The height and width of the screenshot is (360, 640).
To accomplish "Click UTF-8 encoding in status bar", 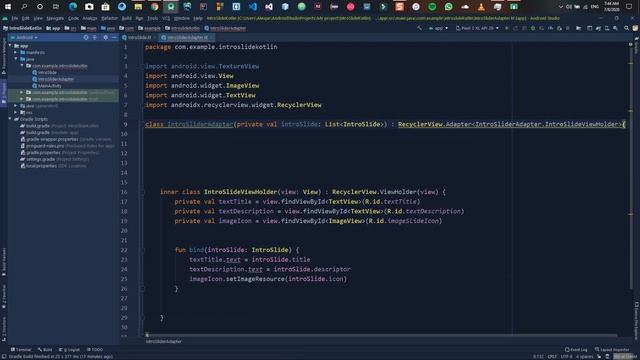I will click(567, 357).
